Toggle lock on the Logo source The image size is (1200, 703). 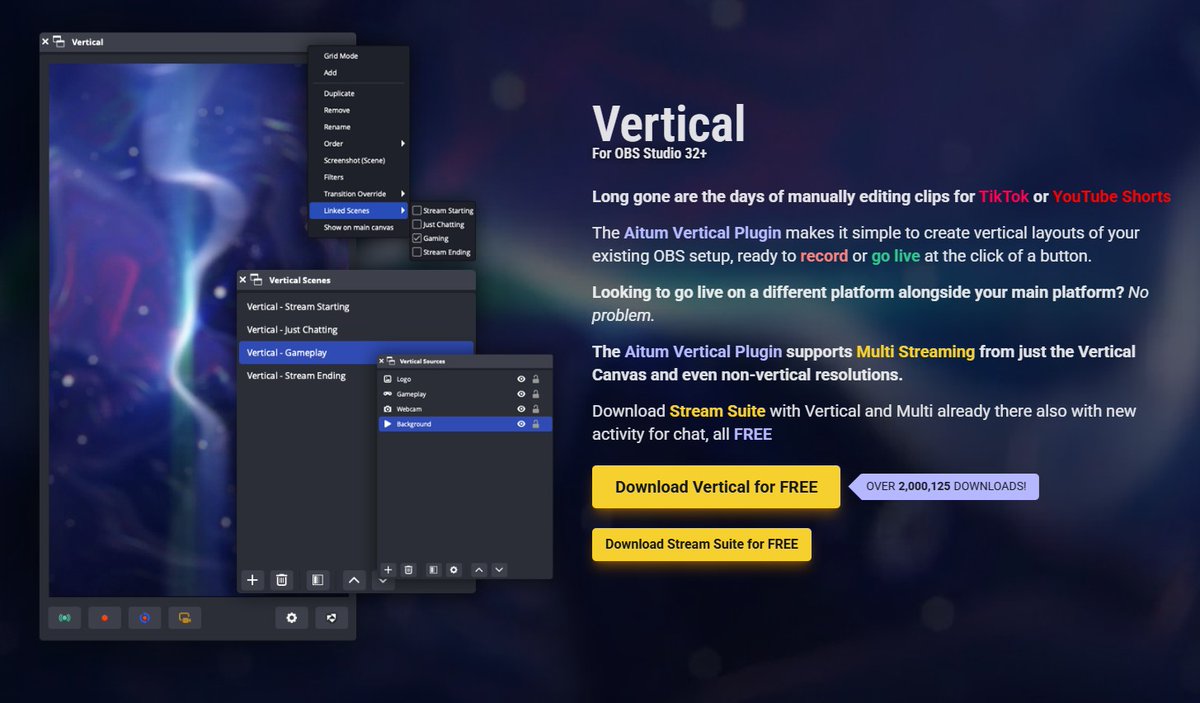[536, 380]
